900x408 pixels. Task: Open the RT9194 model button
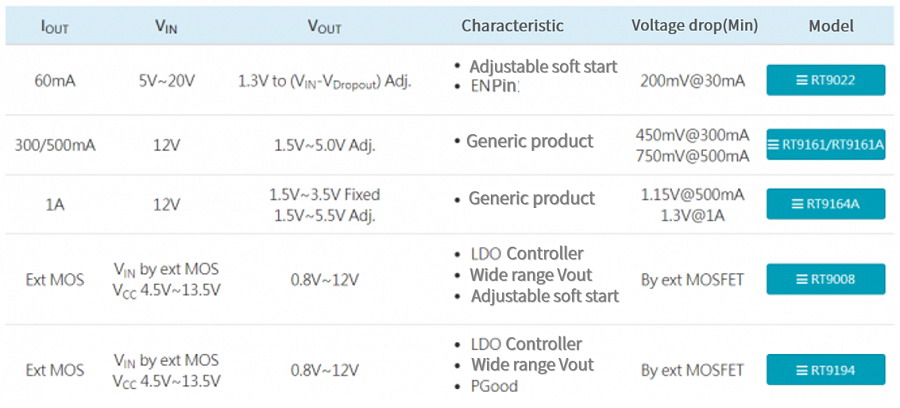[825, 370]
